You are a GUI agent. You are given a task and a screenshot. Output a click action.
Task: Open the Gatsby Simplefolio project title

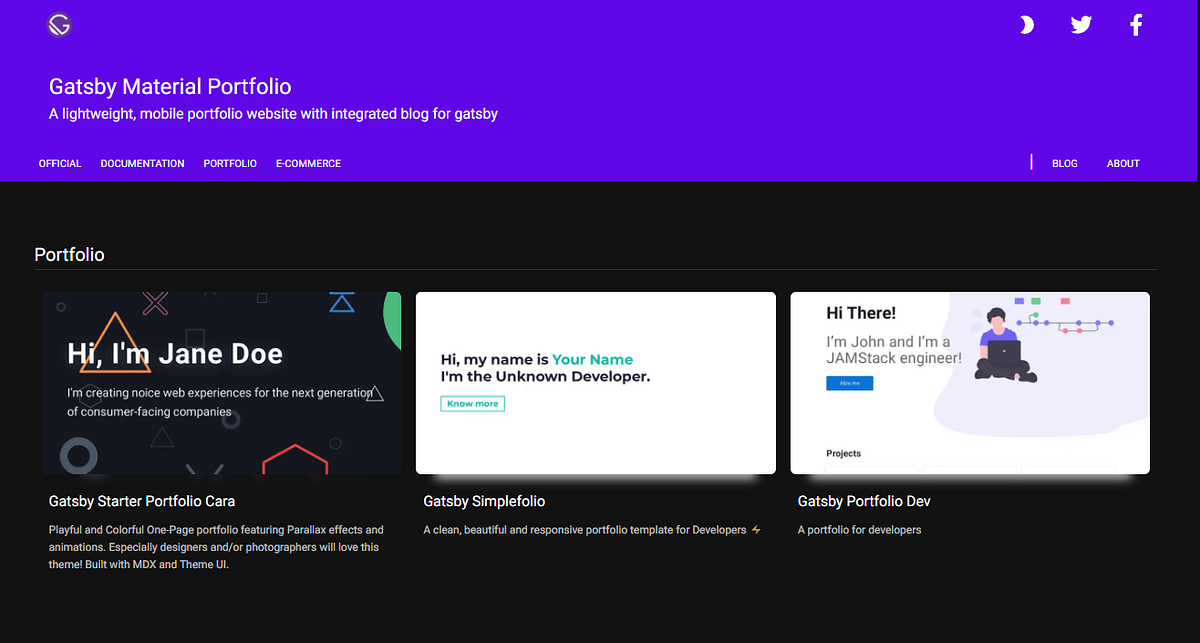484,501
